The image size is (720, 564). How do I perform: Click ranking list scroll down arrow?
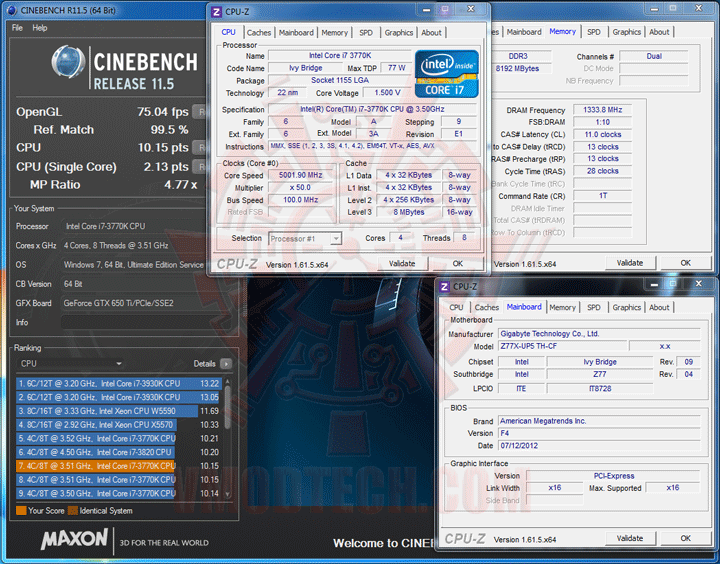tap(227, 494)
